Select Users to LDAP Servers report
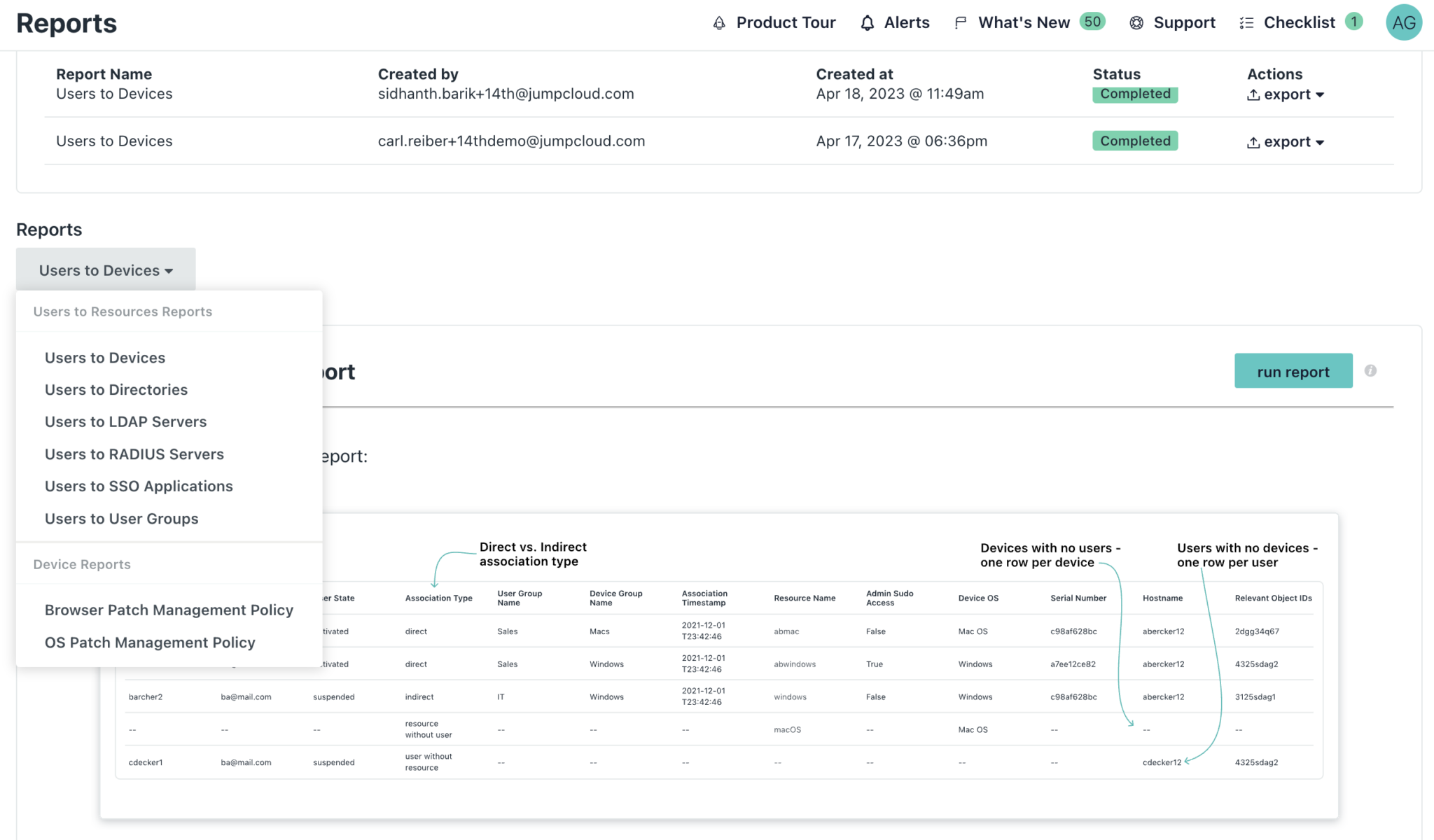 (125, 421)
